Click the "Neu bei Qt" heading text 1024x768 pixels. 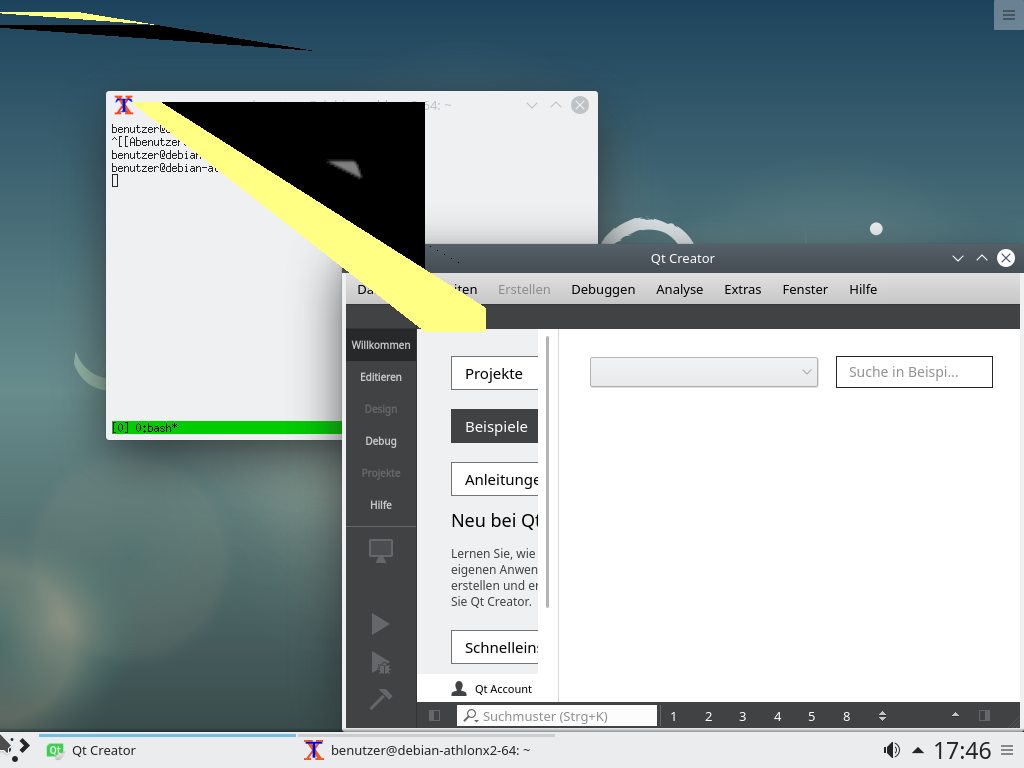pyautogui.click(x=494, y=520)
